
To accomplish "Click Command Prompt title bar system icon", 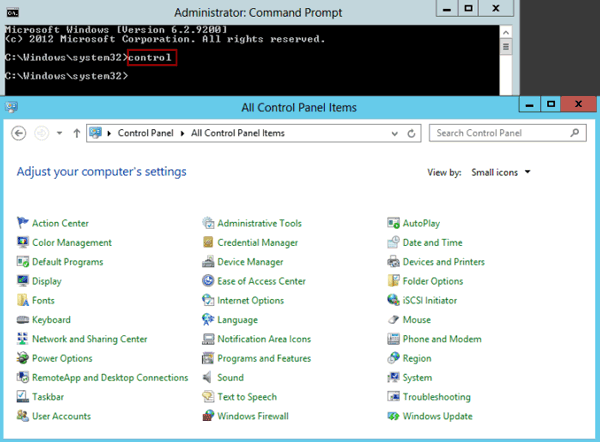I will coord(12,13).
